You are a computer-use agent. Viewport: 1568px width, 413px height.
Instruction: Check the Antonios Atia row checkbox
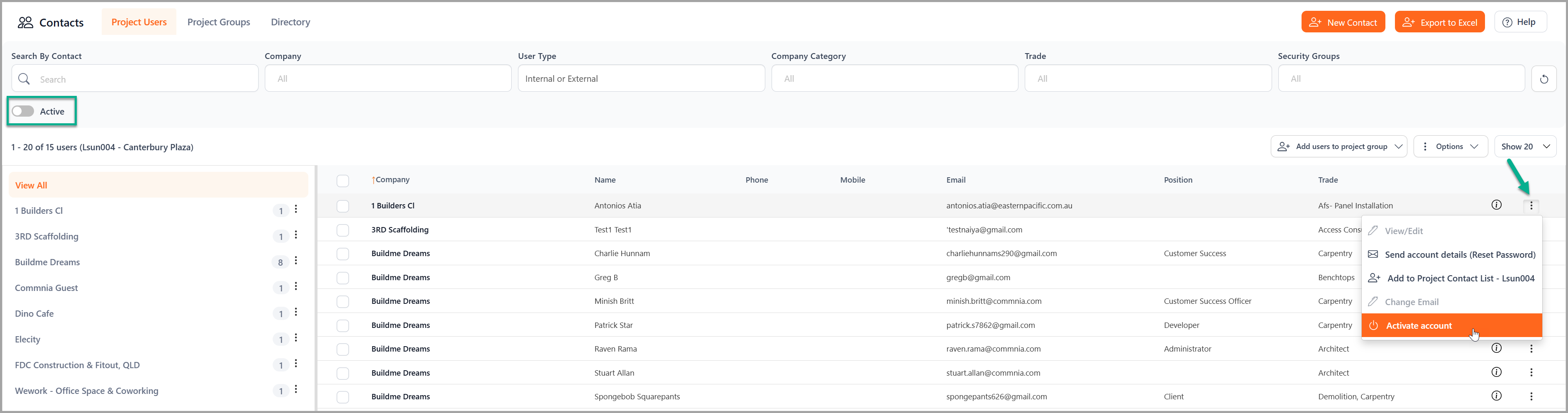343,206
